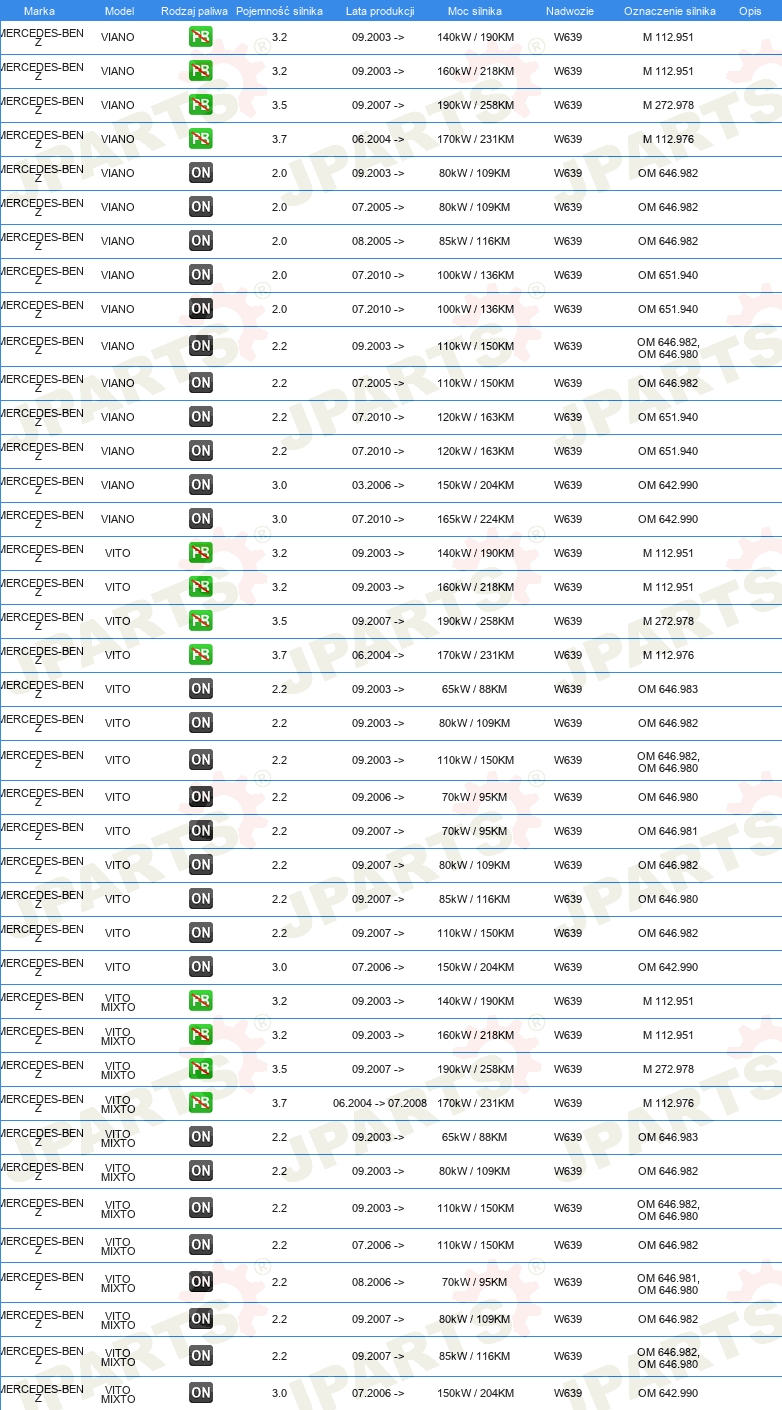Click the ON icon for plain VITO 65kW/88KM

click(x=200, y=689)
